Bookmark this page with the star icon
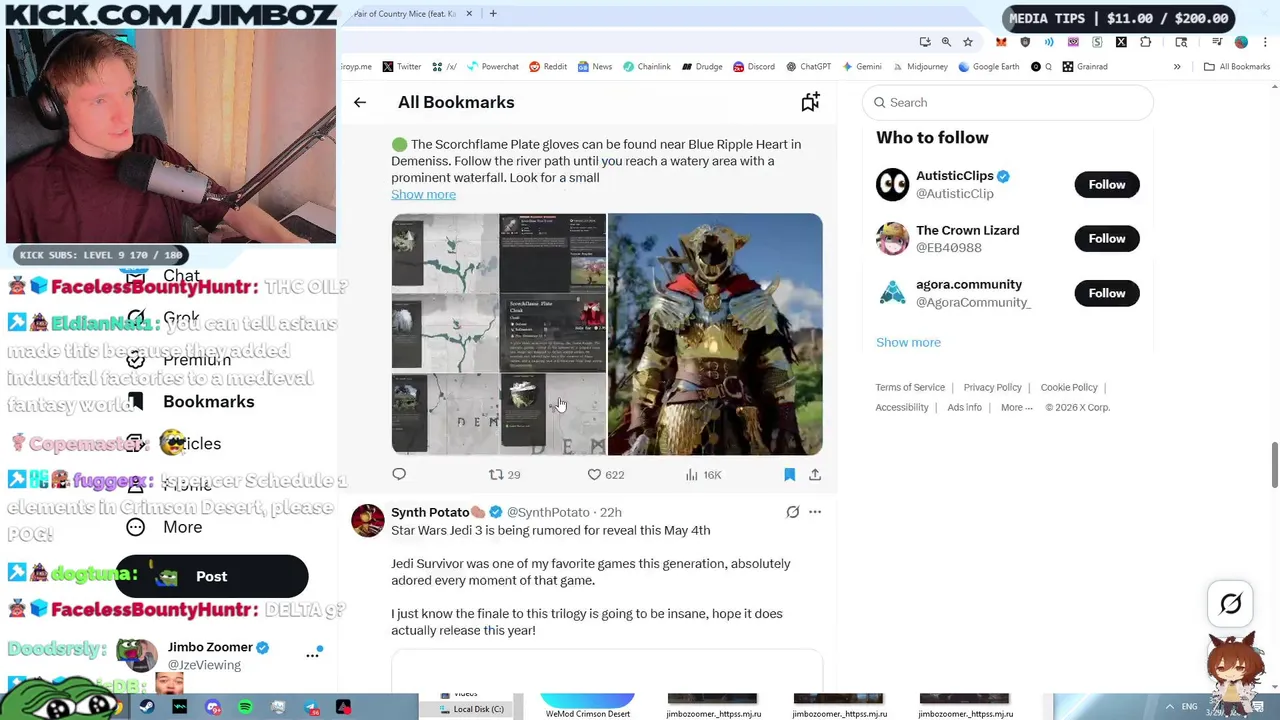1280x720 pixels. 967,42
